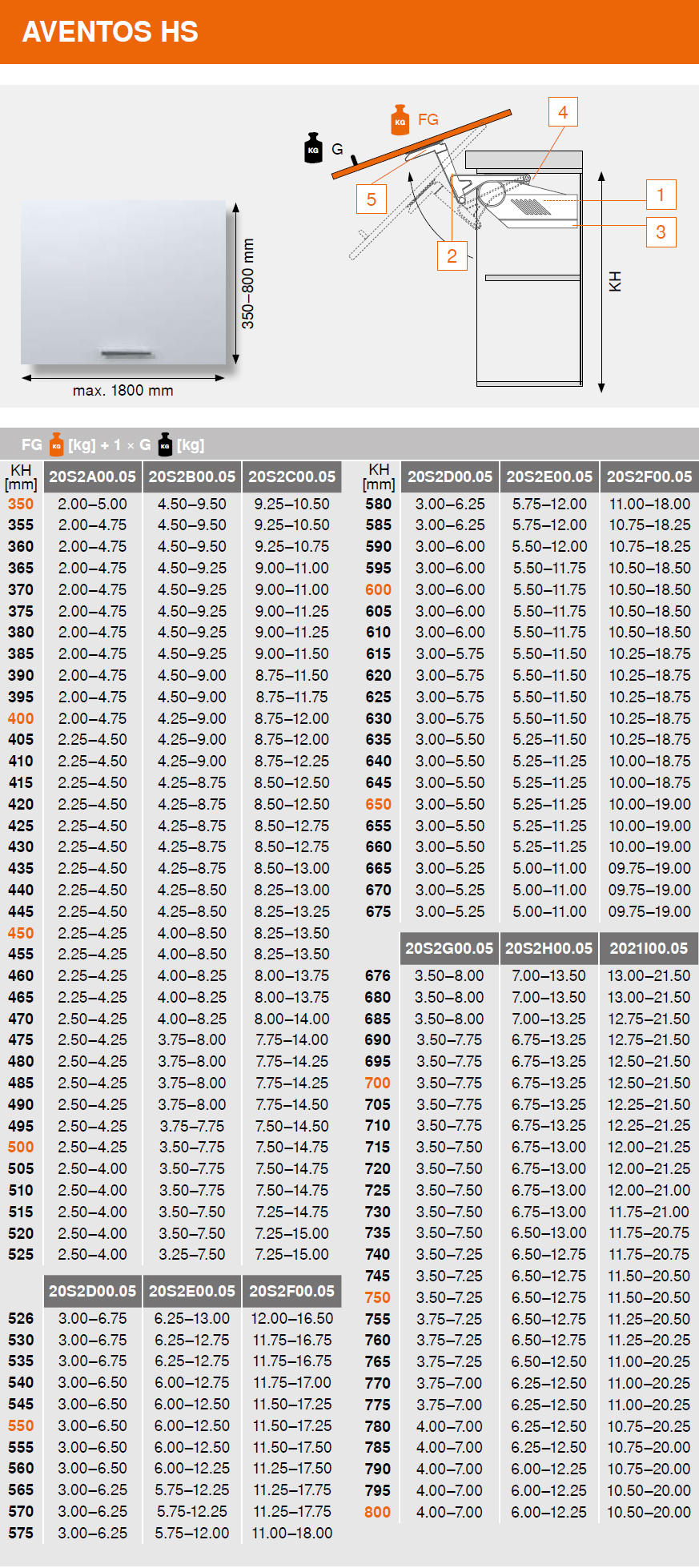Select the orange 700 KH row label
This screenshot has height=1568, width=699.
tap(378, 1083)
